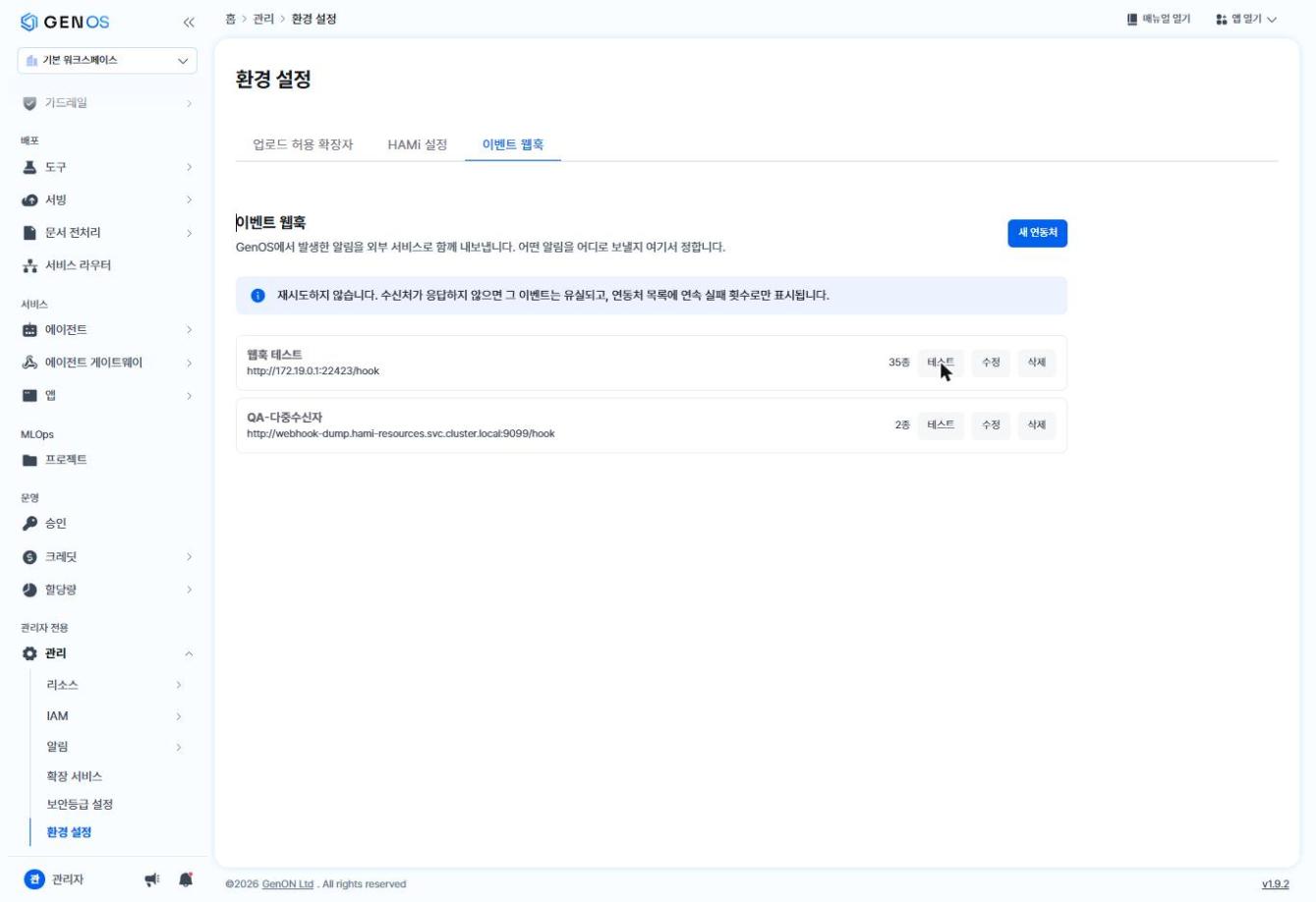The width and height of the screenshot is (1316, 902).
Task: Click the 프로젝트 folder icon
Action: tap(29, 460)
